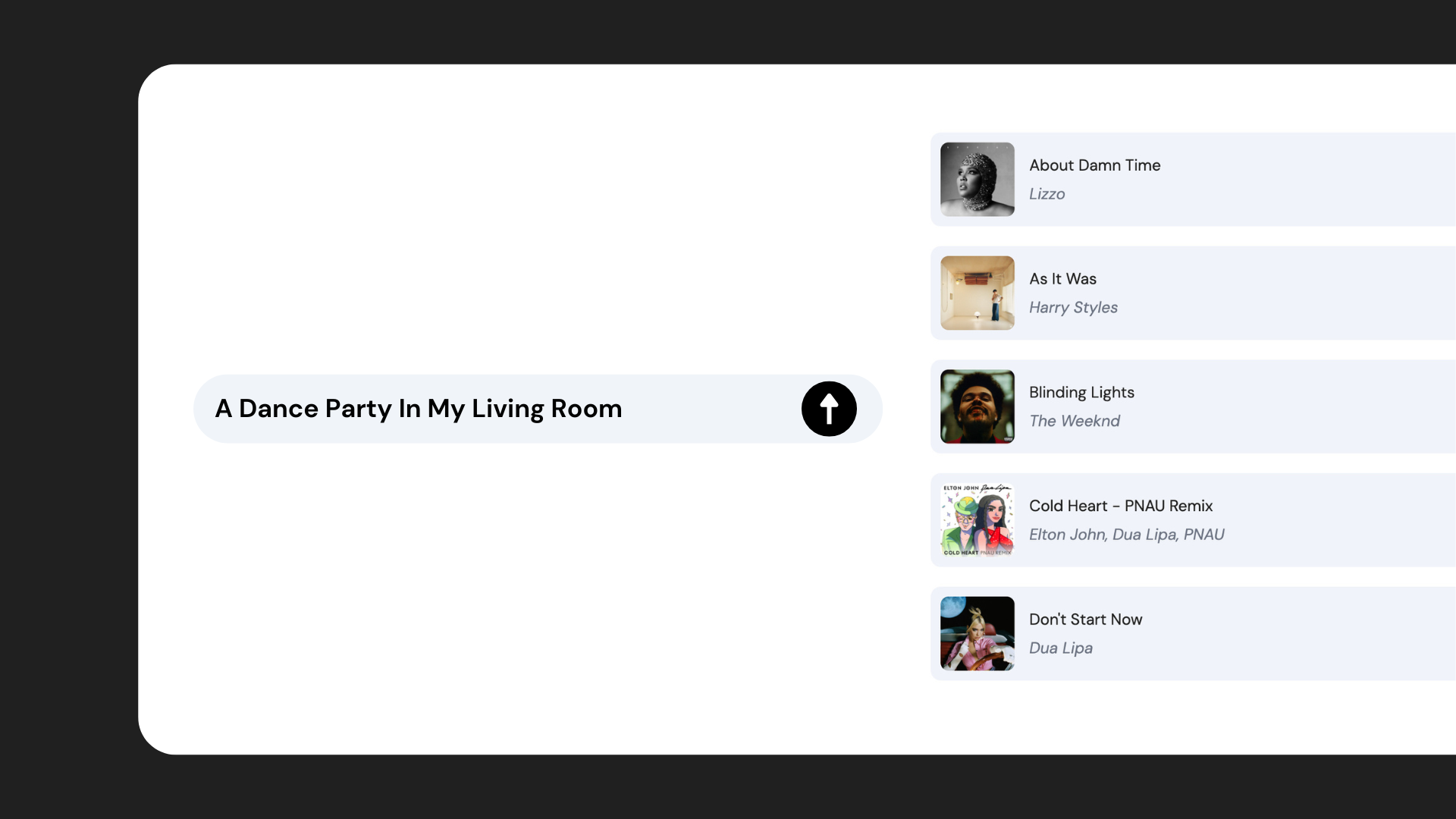The height and width of the screenshot is (819, 1456).
Task: Click the Blinding Lights album cover
Action: (x=977, y=406)
